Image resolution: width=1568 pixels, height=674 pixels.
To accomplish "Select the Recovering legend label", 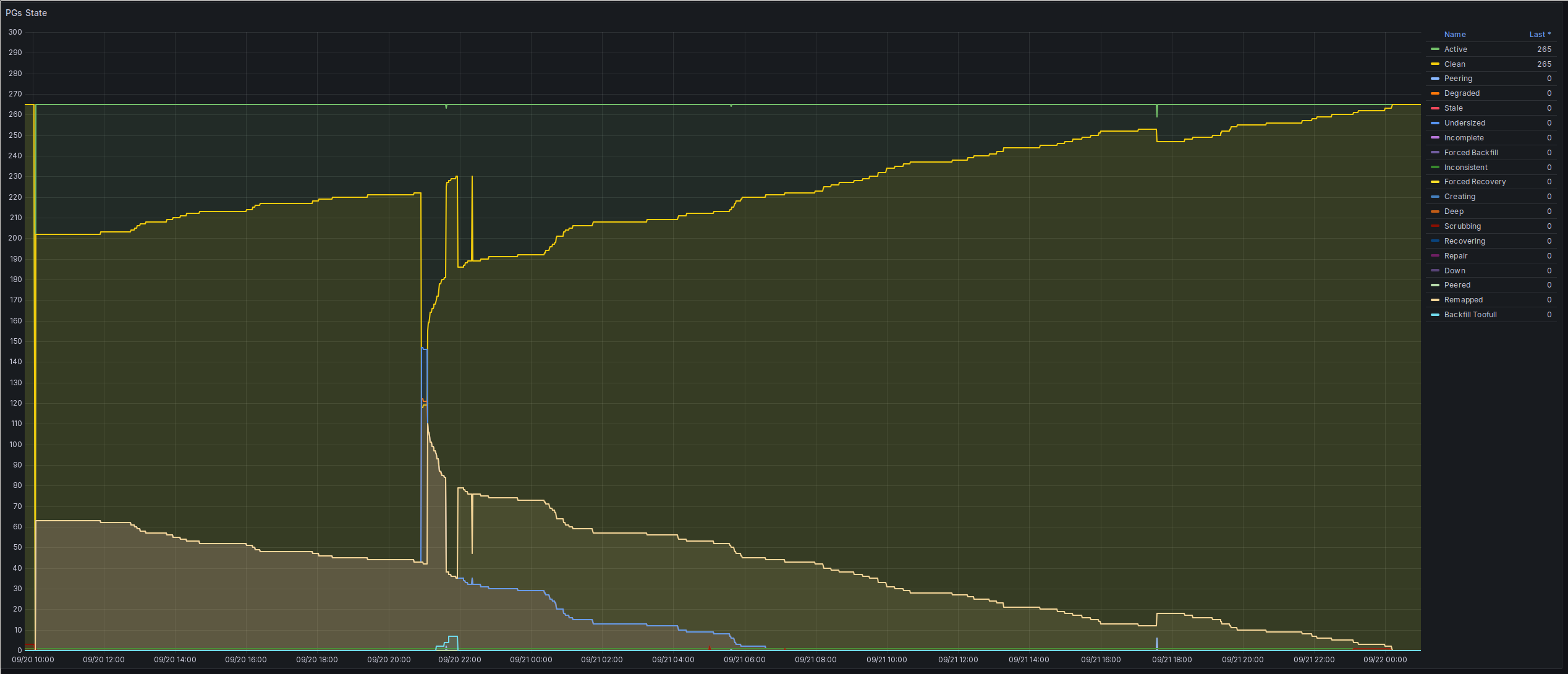I will point(1464,241).
